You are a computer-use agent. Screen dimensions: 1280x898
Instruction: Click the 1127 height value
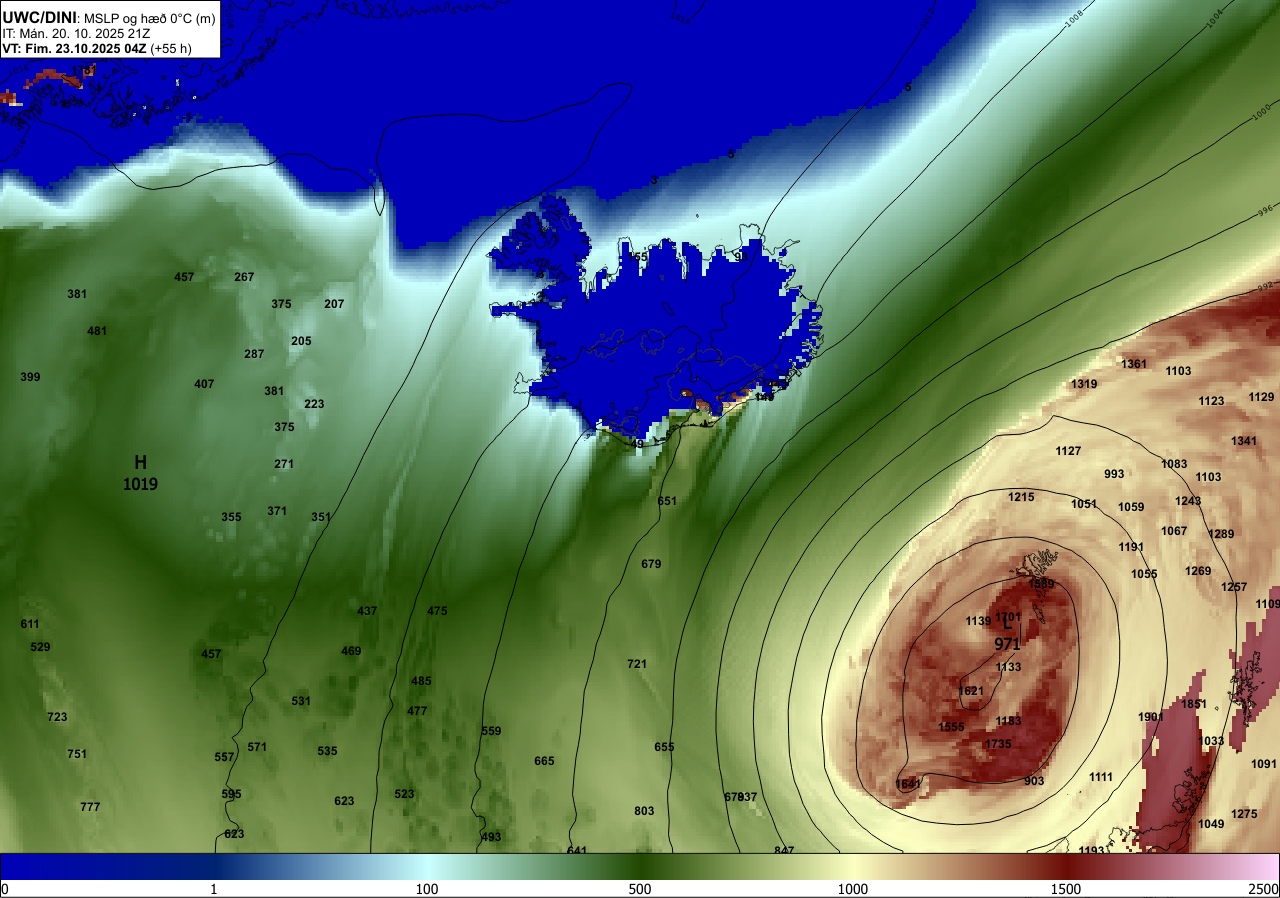click(x=1068, y=451)
